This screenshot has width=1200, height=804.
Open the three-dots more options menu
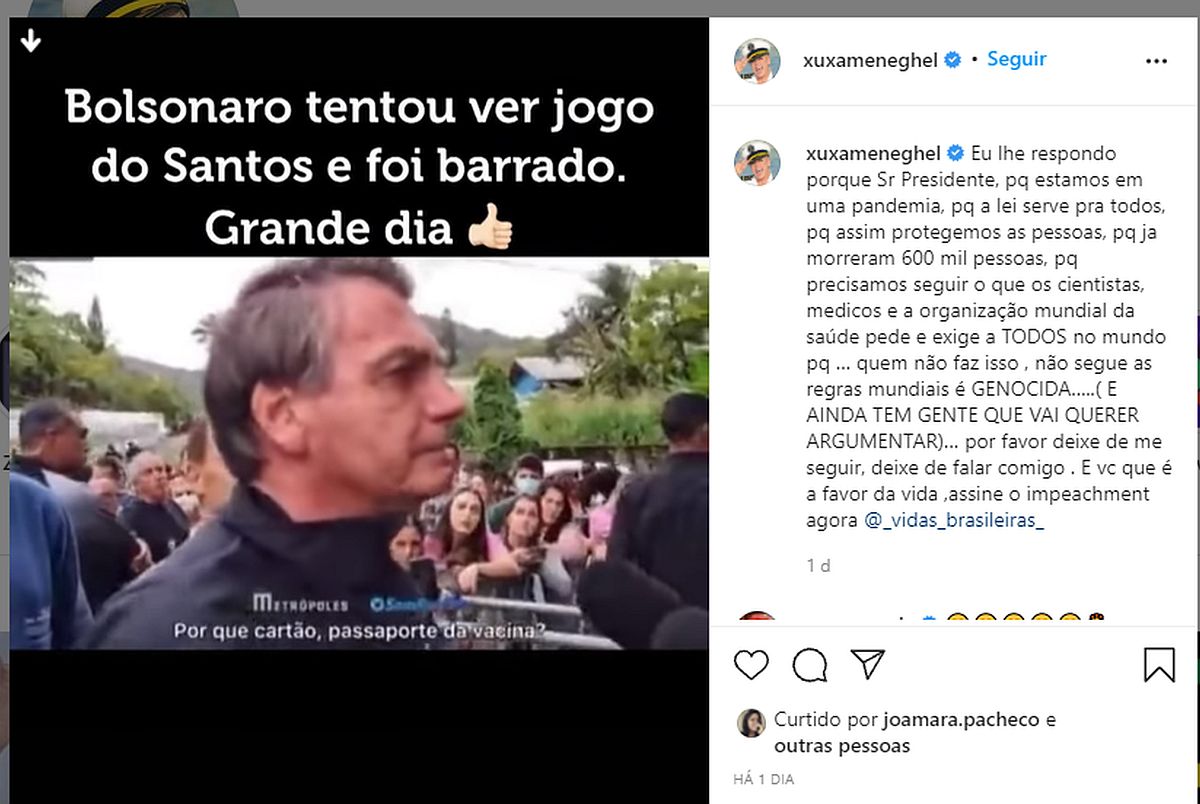pyautogui.click(x=1157, y=61)
